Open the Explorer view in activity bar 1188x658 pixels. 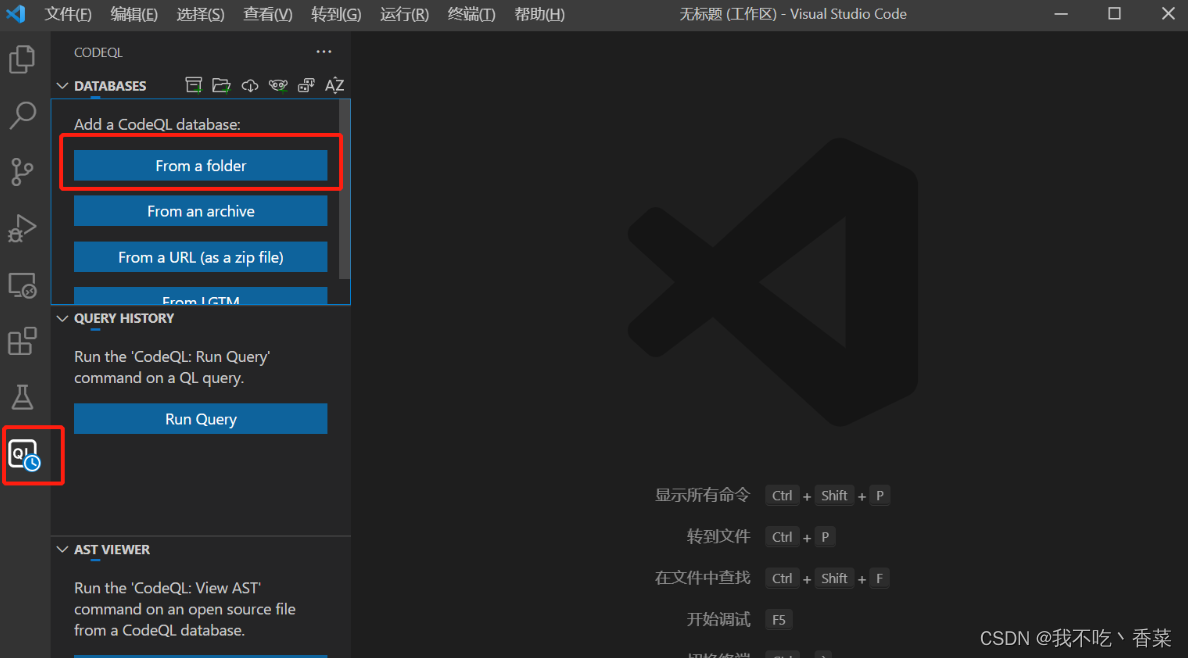tap(22, 59)
